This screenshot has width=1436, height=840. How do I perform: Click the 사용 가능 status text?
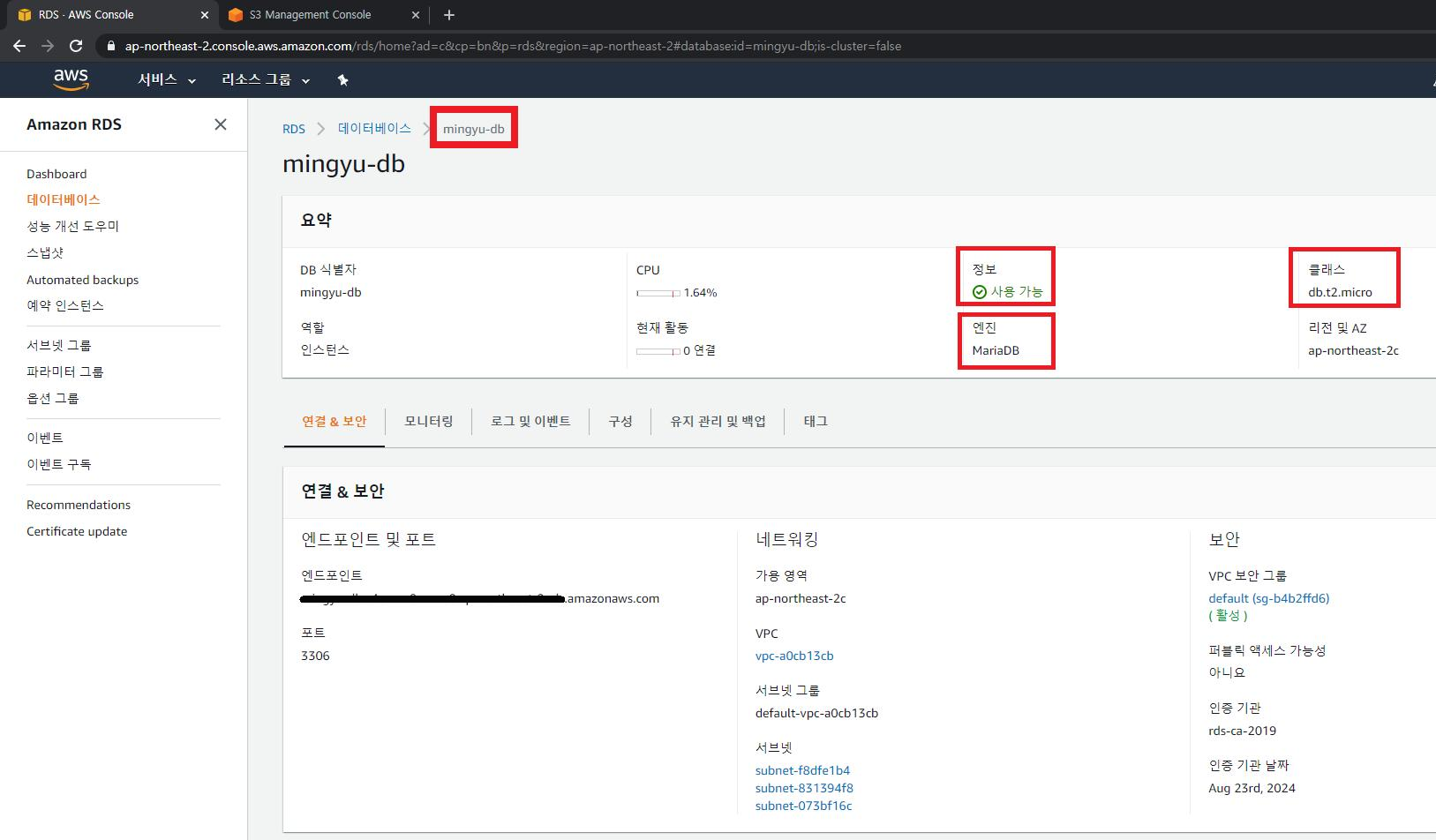[x=1017, y=292]
